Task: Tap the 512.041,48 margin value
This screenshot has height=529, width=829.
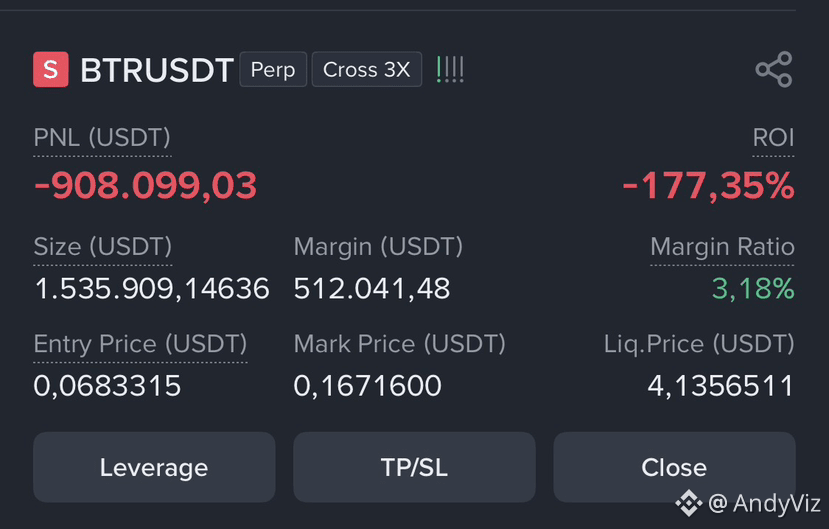Action: [x=372, y=289]
